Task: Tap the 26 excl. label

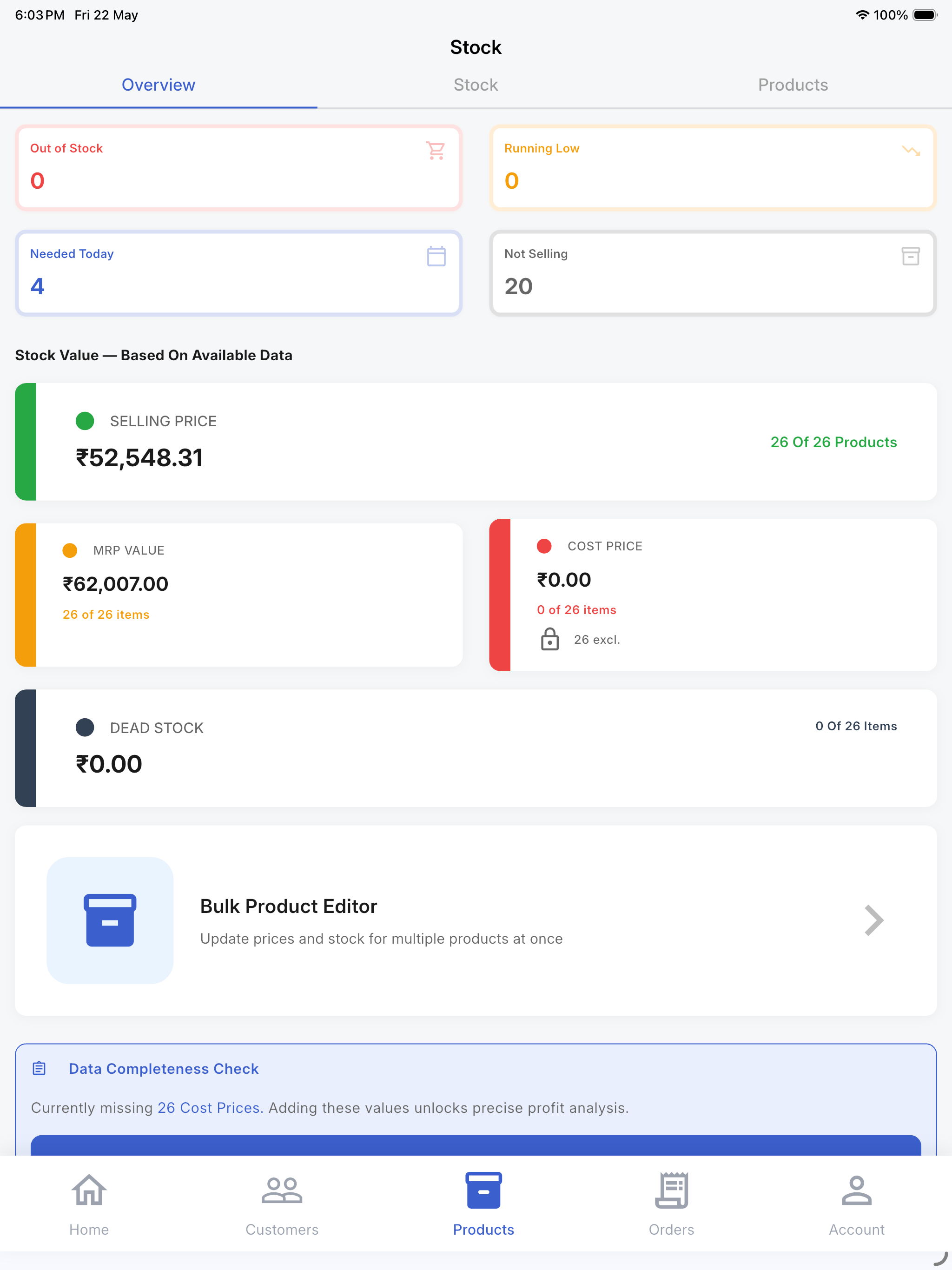Action: point(597,640)
